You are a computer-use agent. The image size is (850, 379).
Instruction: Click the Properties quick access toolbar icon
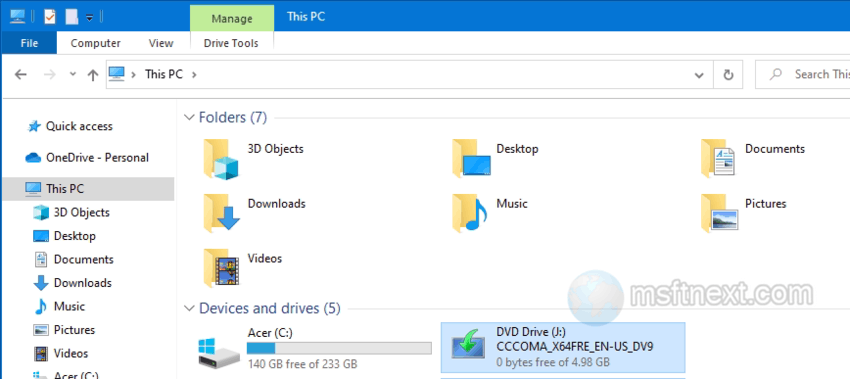[x=50, y=17]
